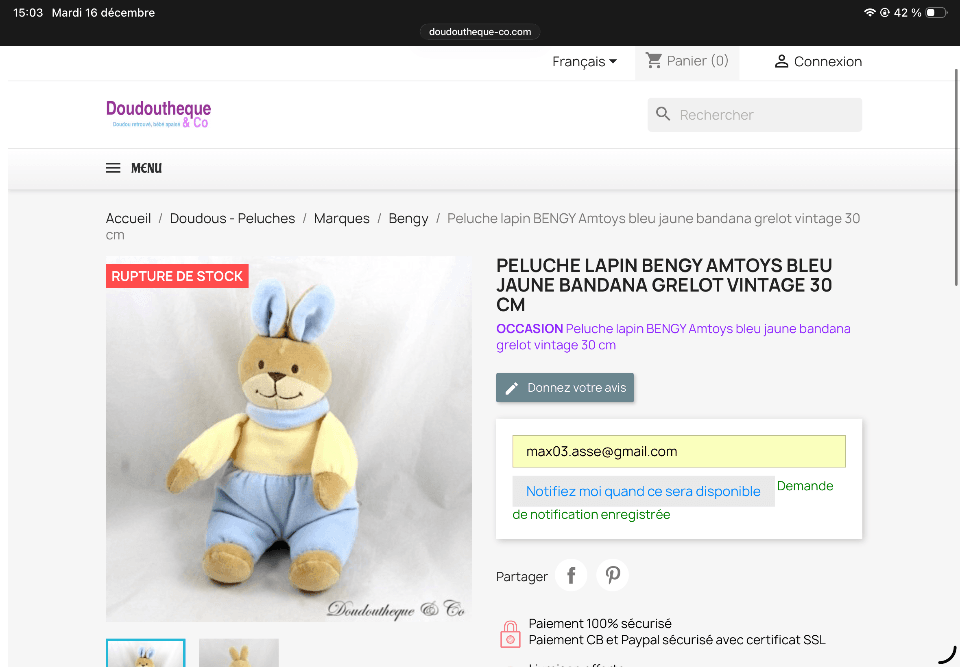Click the Paiement 100% sécurisé text
Viewport: 960px width, 667px height.
pyautogui.click(x=600, y=624)
